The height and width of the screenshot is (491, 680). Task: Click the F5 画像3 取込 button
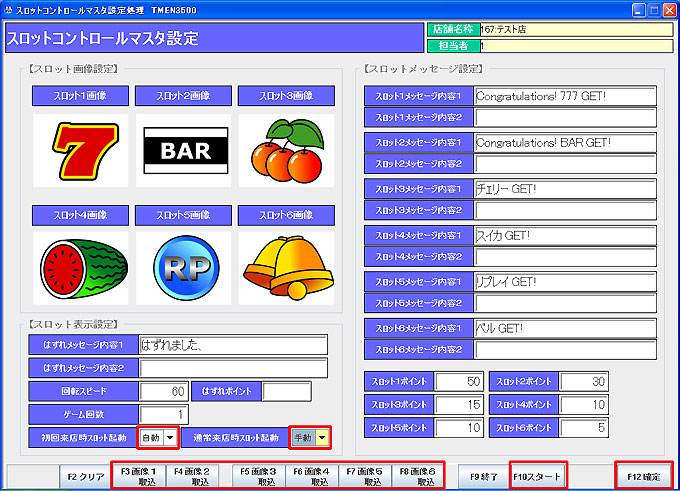tap(258, 477)
